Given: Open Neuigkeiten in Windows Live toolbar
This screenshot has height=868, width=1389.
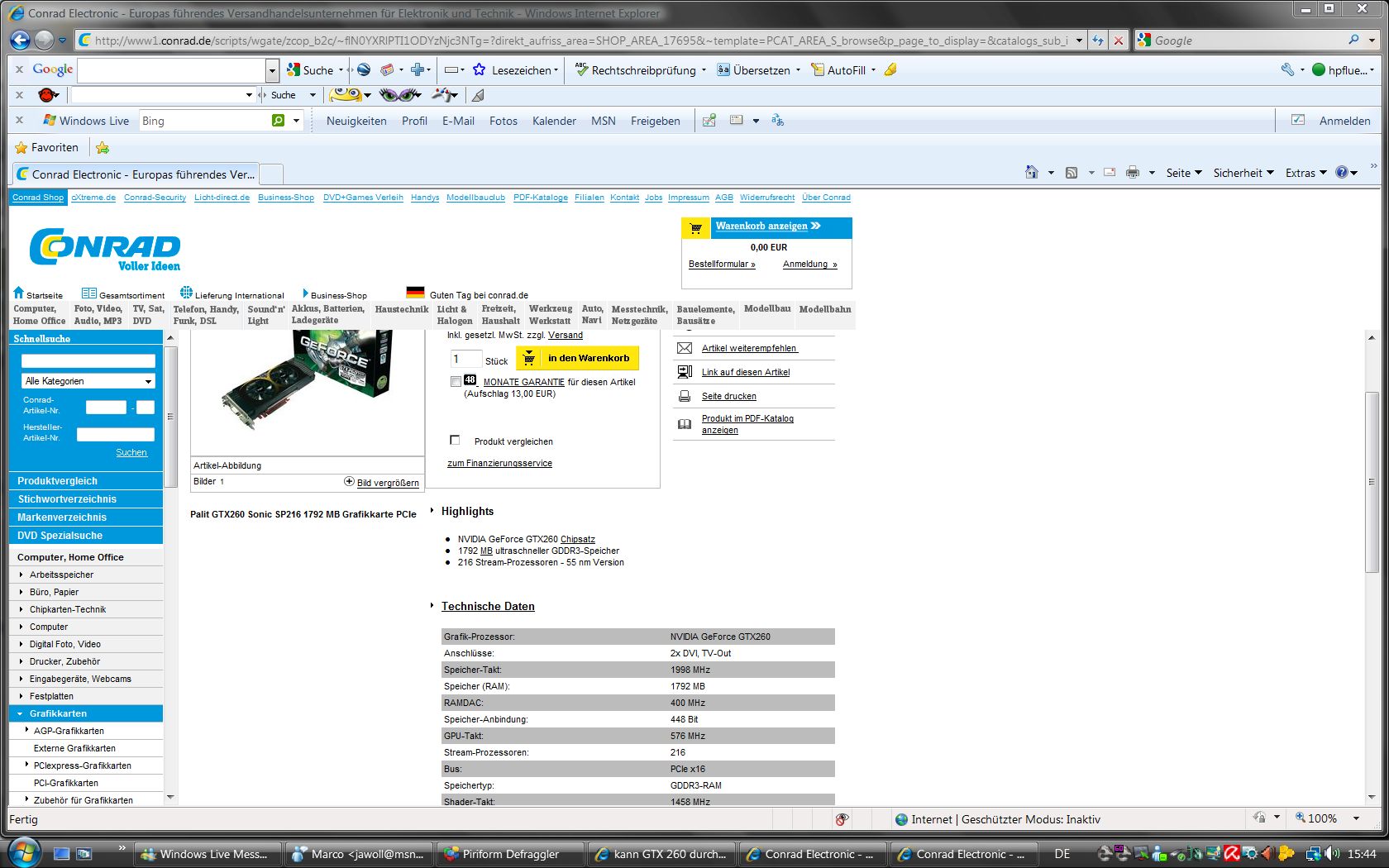Looking at the screenshot, I should tap(356, 121).
